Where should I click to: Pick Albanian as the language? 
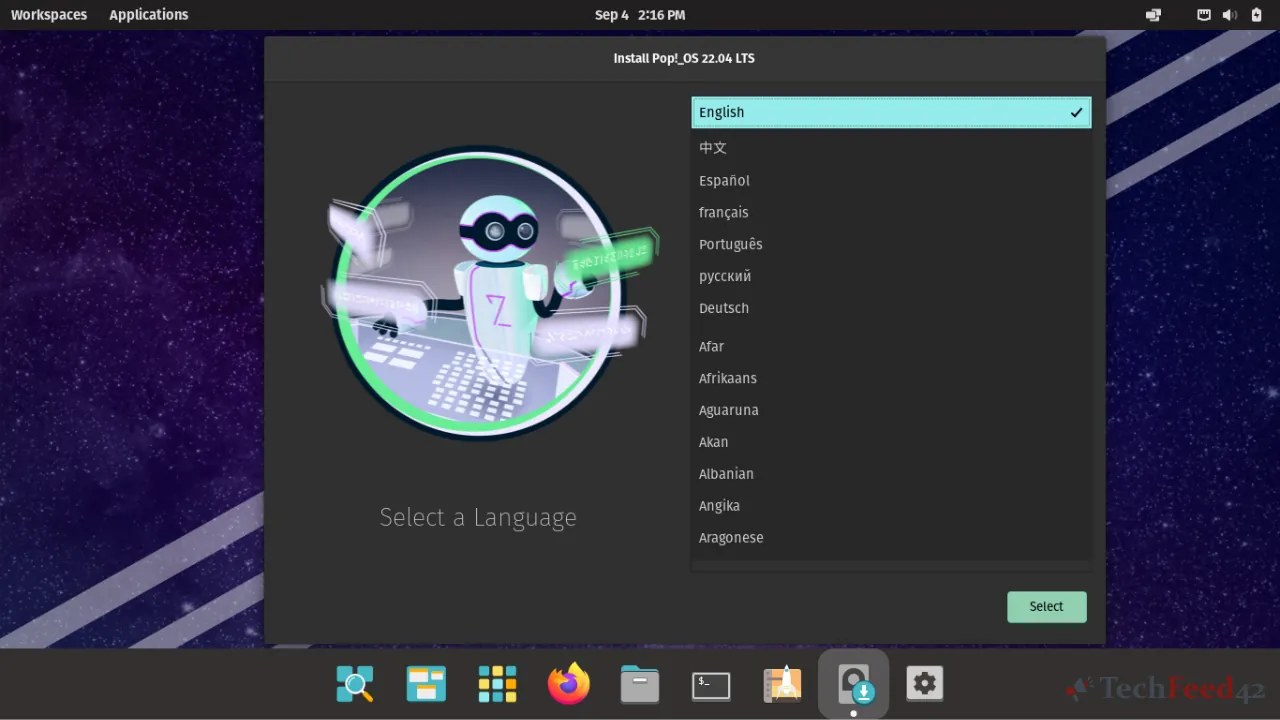click(x=891, y=474)
